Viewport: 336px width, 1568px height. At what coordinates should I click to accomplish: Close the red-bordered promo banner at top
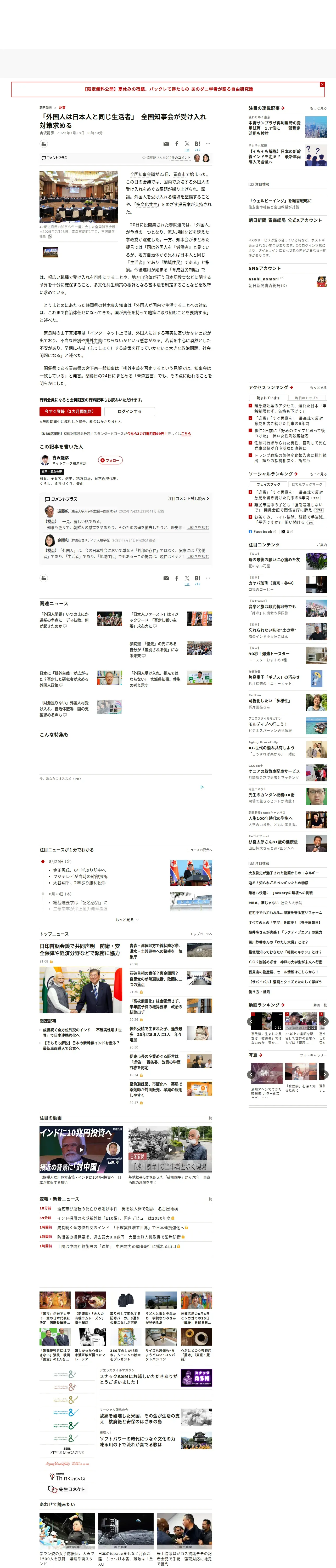pos(322,85)
